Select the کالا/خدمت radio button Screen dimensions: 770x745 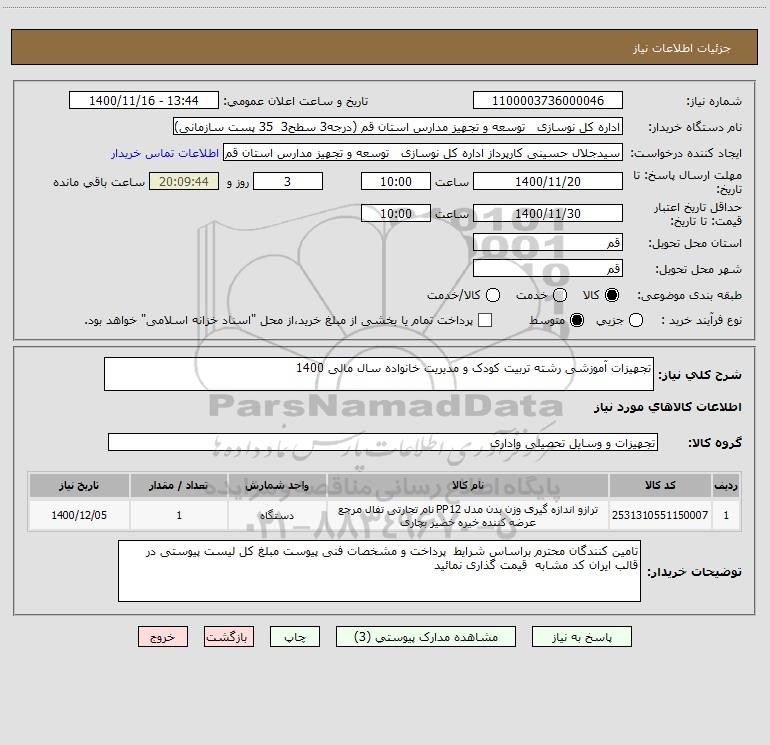point(493,295)
